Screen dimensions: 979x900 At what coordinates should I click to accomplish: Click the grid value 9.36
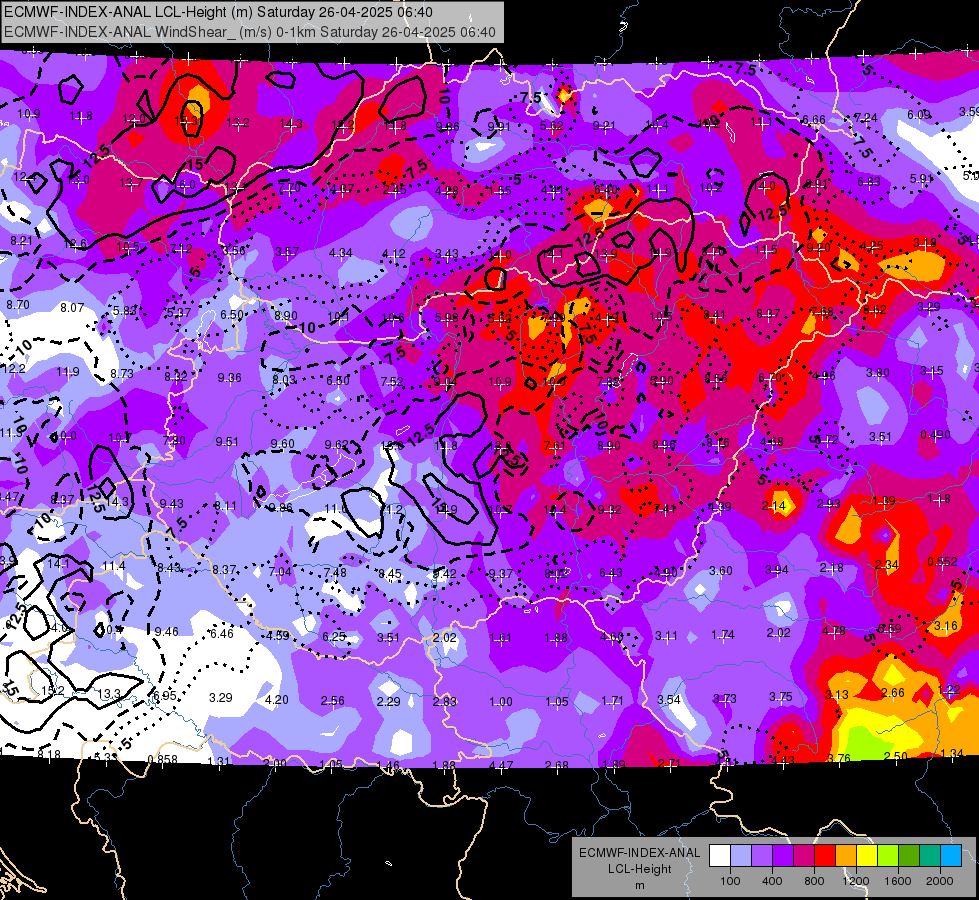(x=230, y=378)
